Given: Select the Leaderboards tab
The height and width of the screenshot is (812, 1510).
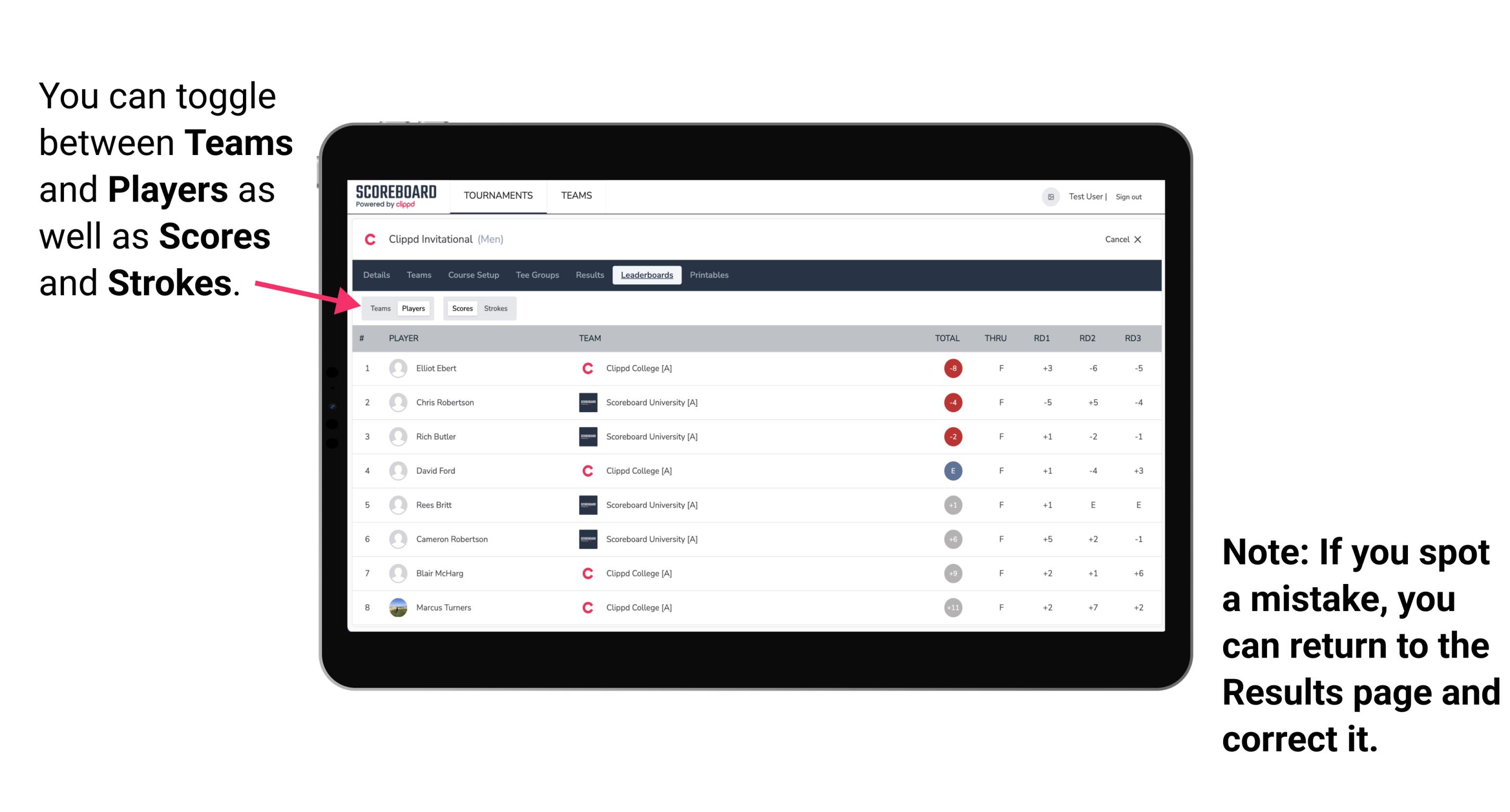Looking at the screenshot, I should click(647, 275).
